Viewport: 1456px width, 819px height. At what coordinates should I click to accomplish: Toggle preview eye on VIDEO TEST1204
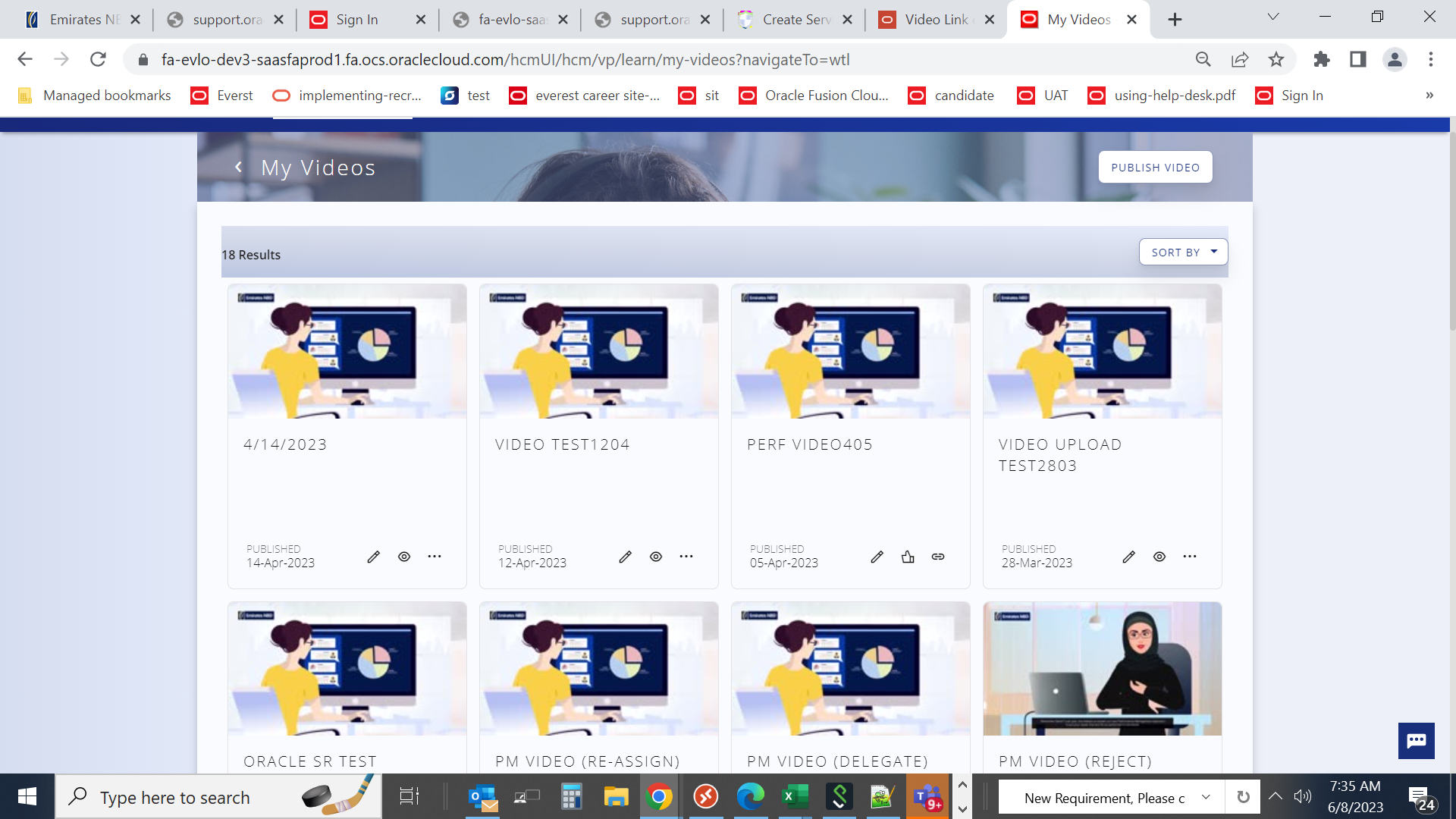(x=655, y=557)
